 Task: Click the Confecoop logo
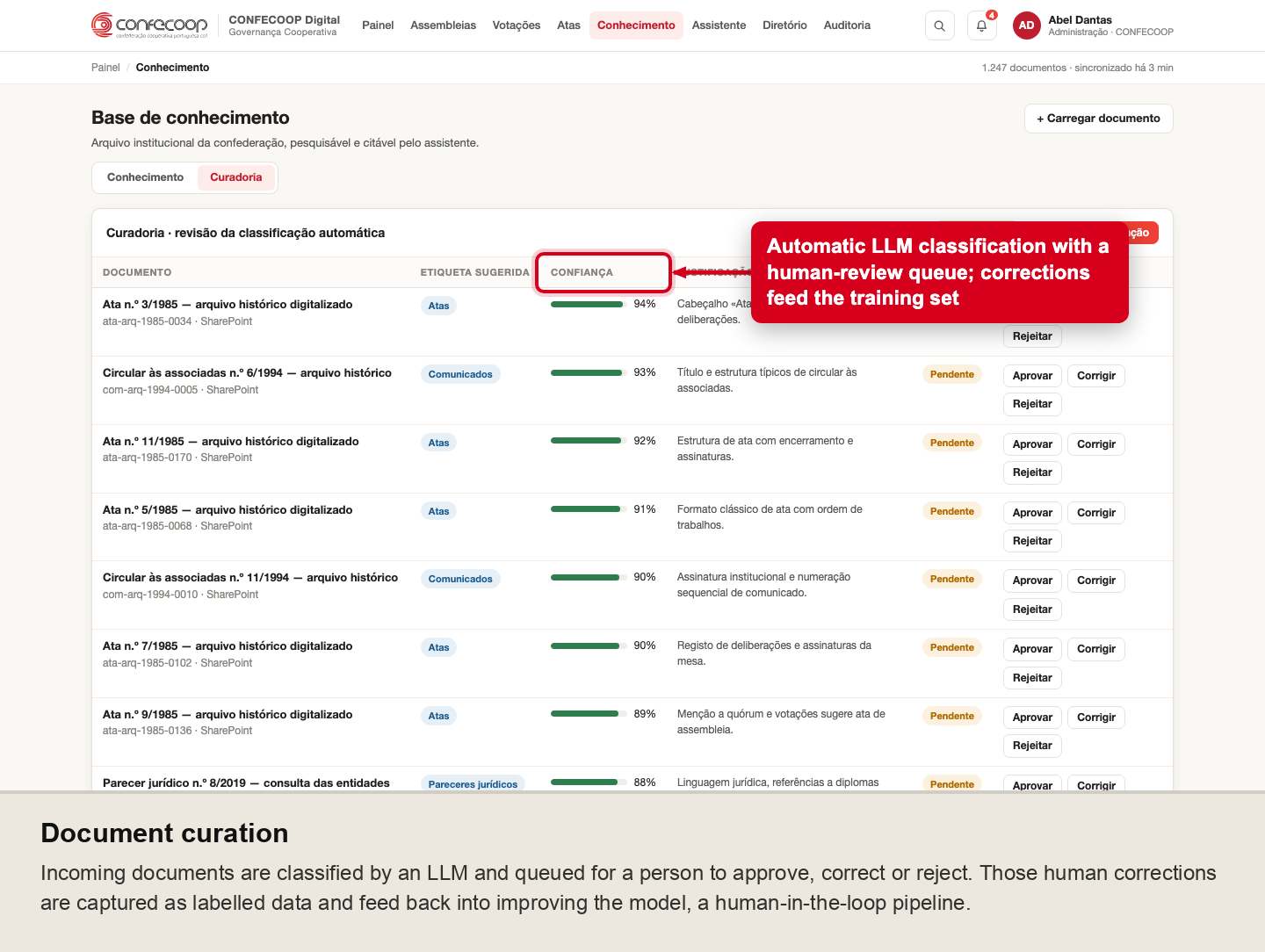[x=150, y=25]
